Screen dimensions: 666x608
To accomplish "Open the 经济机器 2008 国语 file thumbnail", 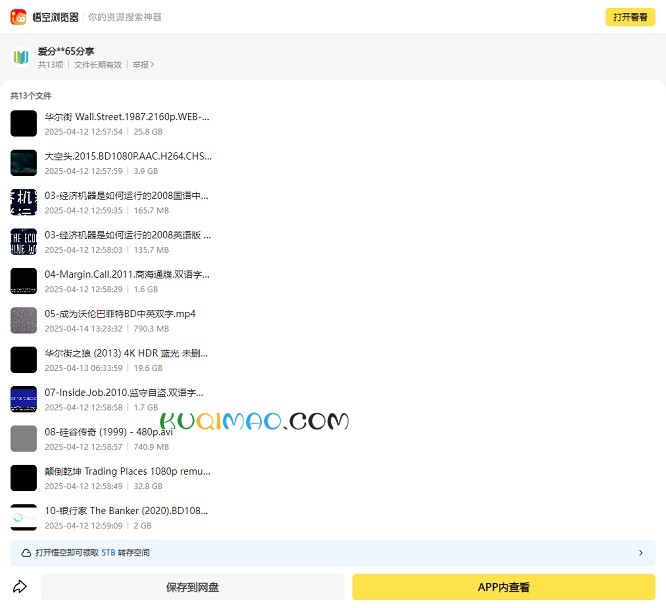I will click(x=24, y=202).
